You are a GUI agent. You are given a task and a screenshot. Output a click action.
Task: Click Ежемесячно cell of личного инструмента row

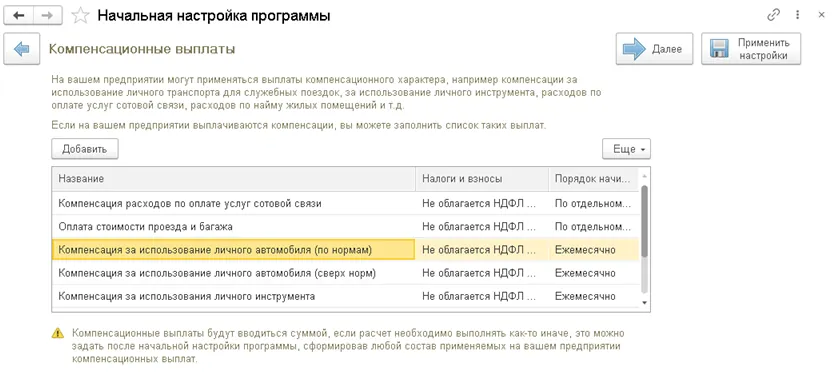pos(593,296)
